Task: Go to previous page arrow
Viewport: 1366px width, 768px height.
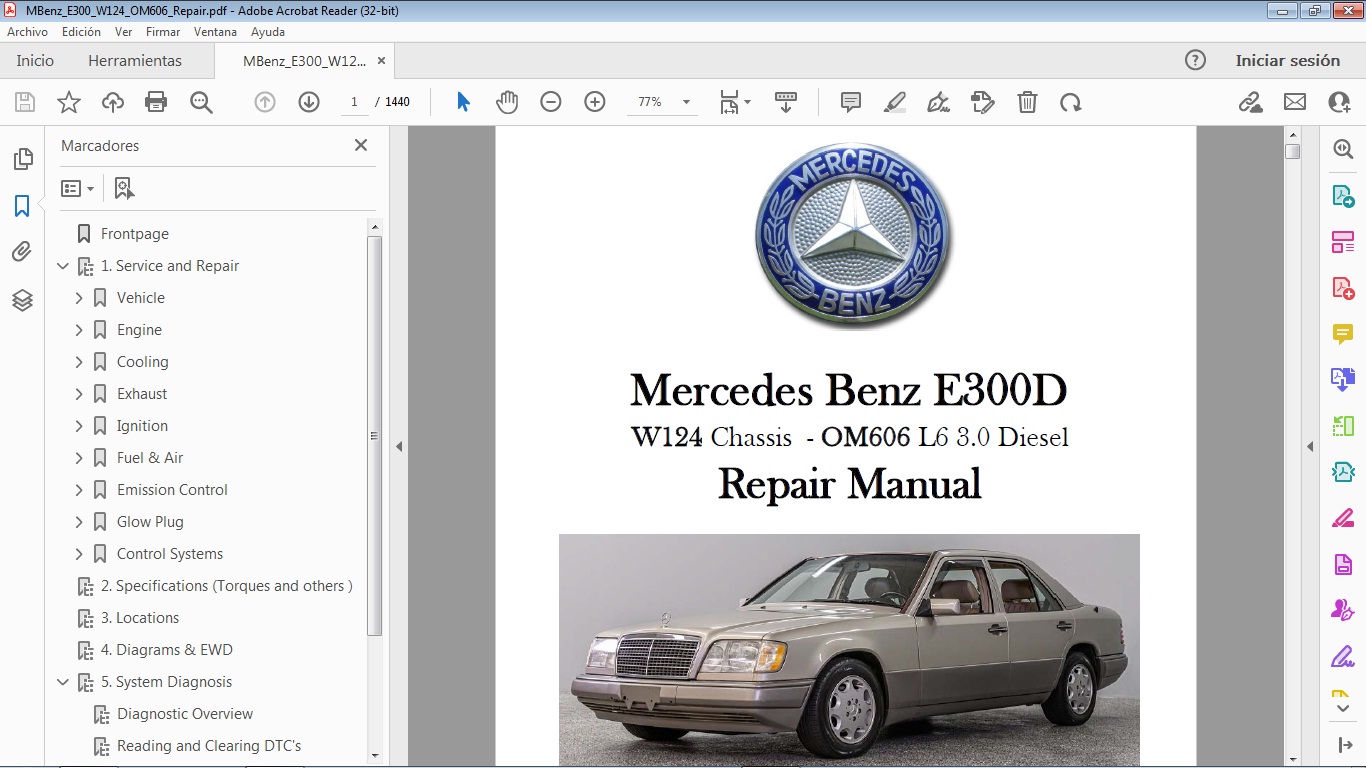Action: coord(265,102)
